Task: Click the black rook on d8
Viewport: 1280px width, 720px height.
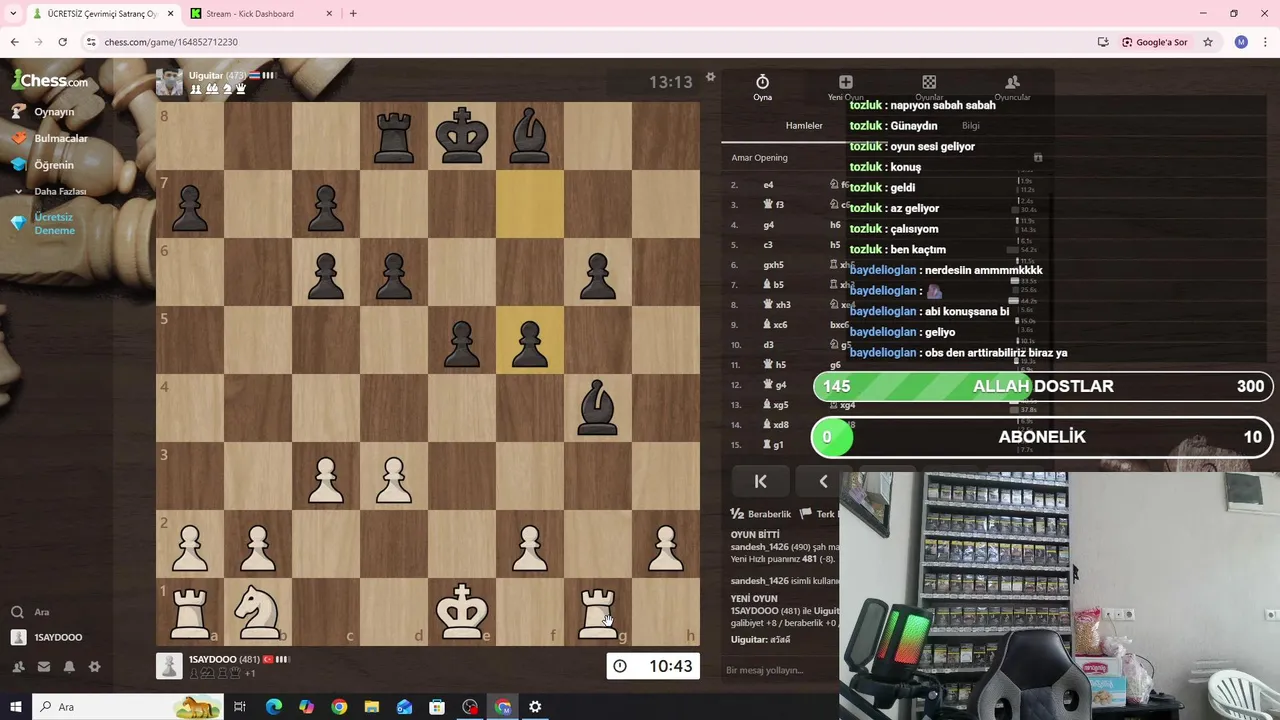Action: pos(394,136)
